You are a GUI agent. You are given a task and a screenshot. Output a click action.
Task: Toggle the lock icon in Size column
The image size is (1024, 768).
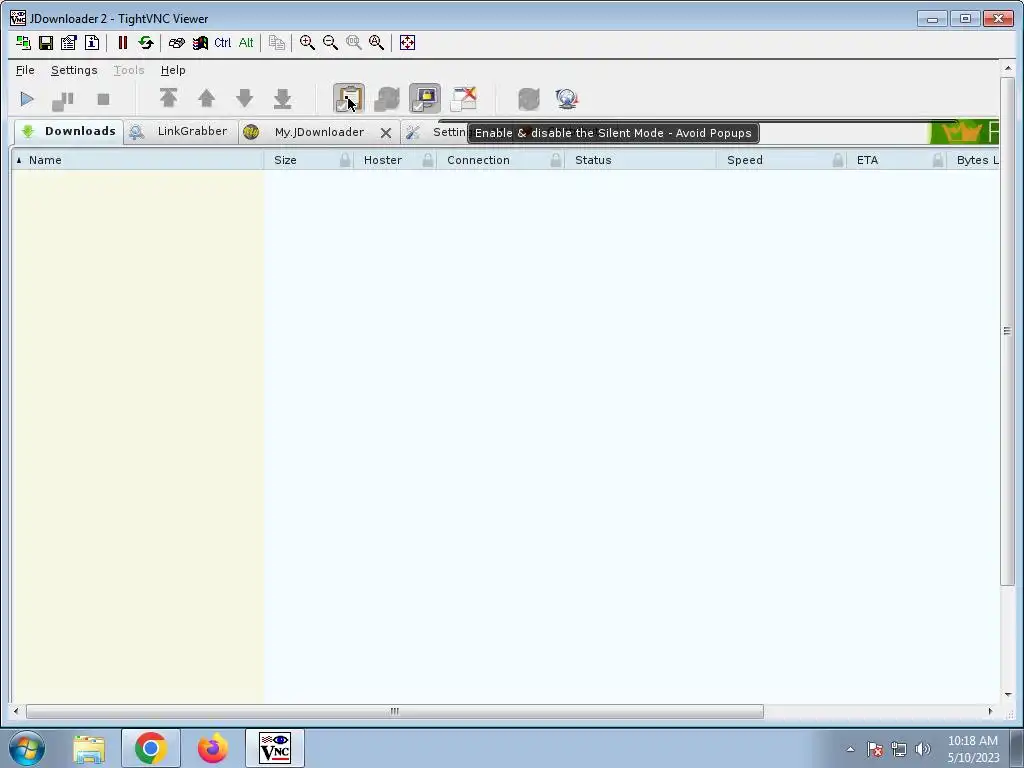[x=345, y=160]
